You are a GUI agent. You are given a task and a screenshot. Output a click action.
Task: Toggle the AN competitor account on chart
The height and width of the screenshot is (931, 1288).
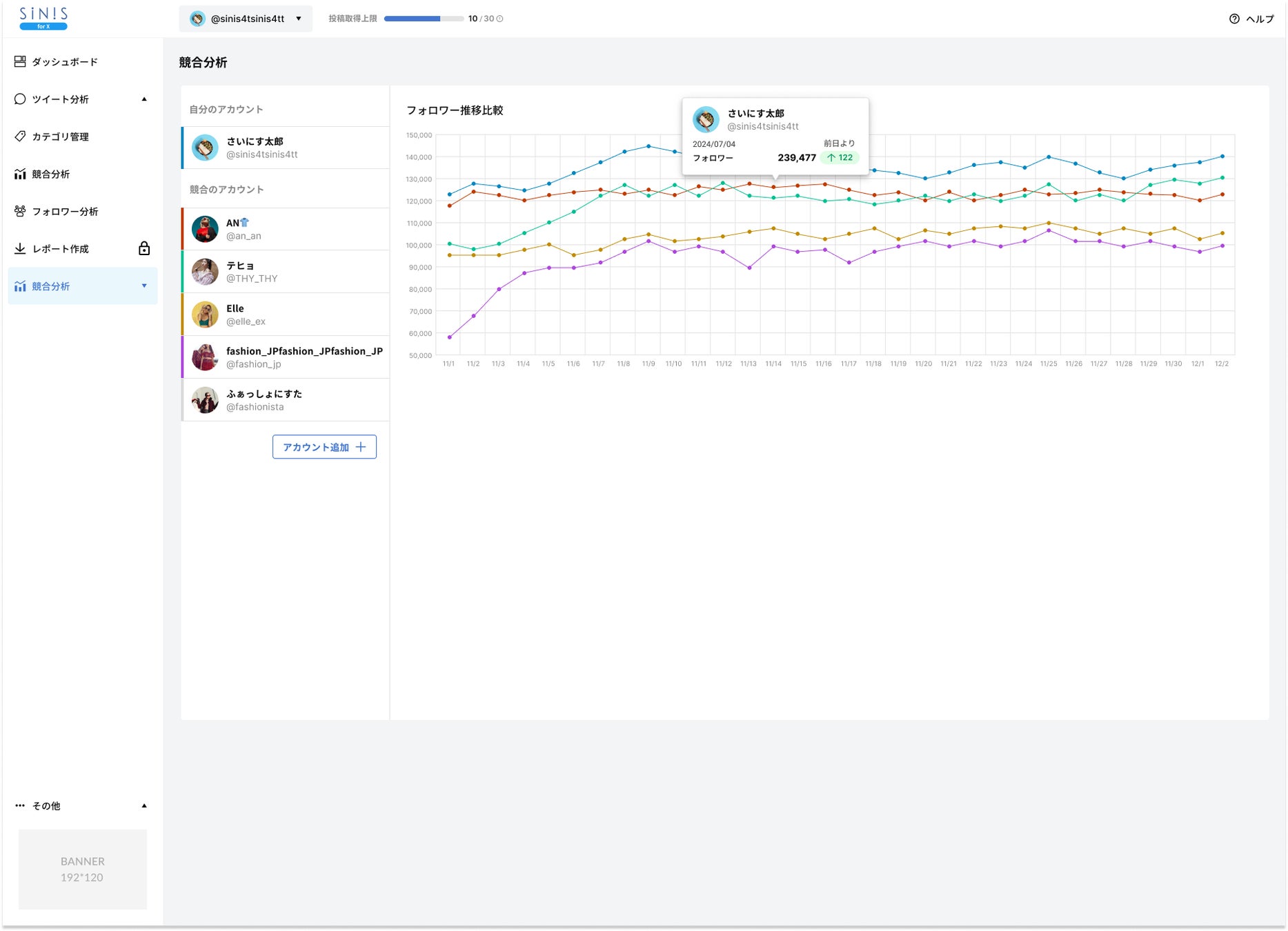(286, 229)
